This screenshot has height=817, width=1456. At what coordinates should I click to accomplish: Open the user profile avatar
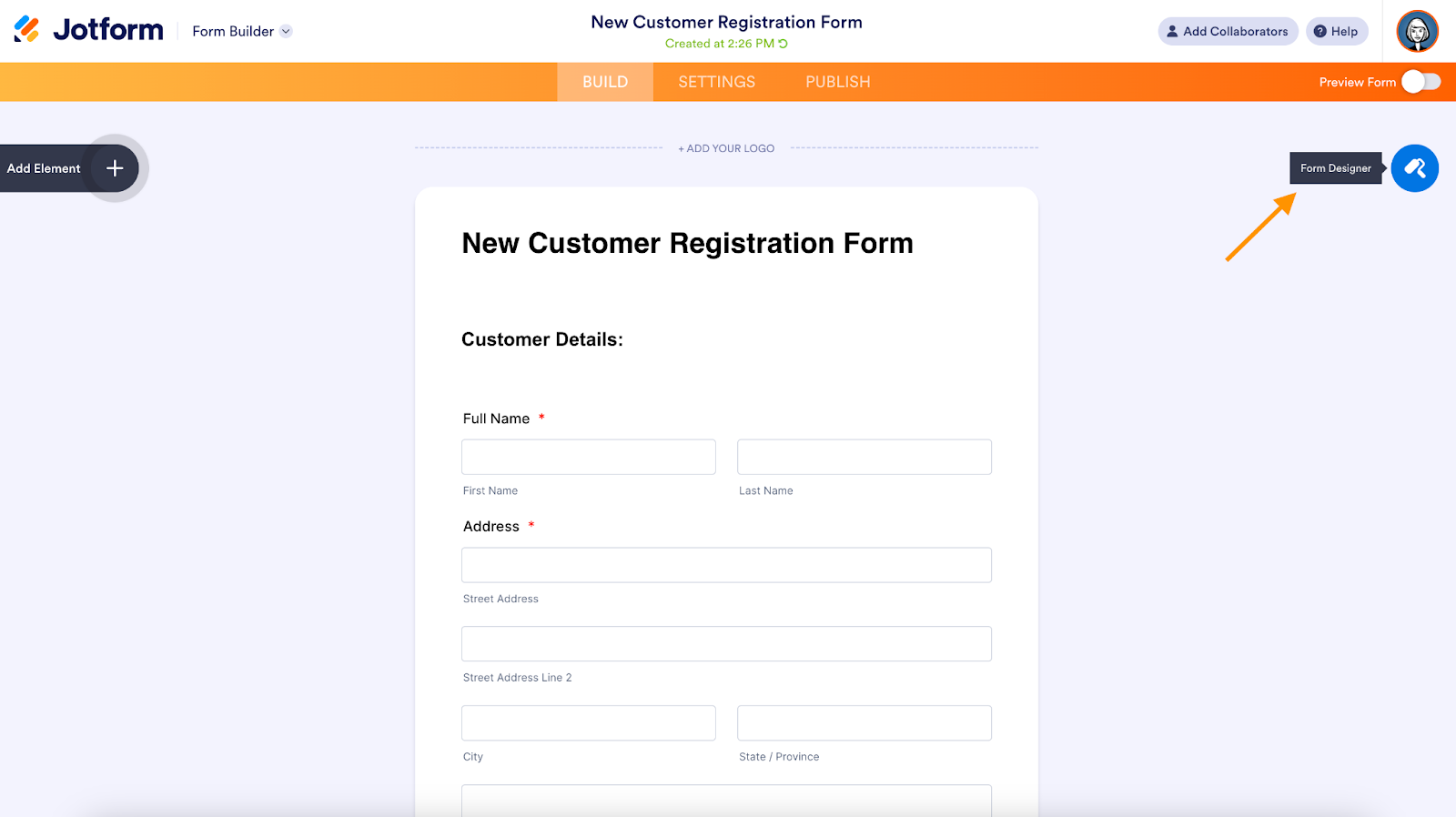pos(1417,32)
